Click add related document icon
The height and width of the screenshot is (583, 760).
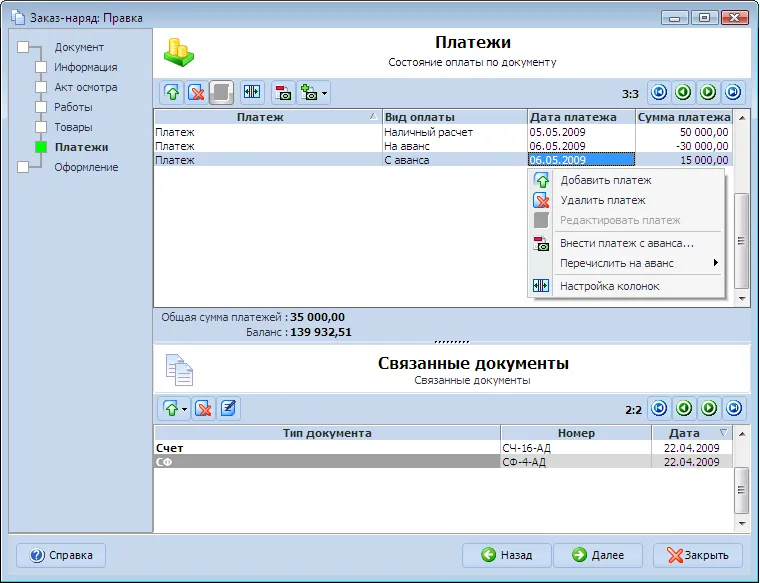coord(171,409)
